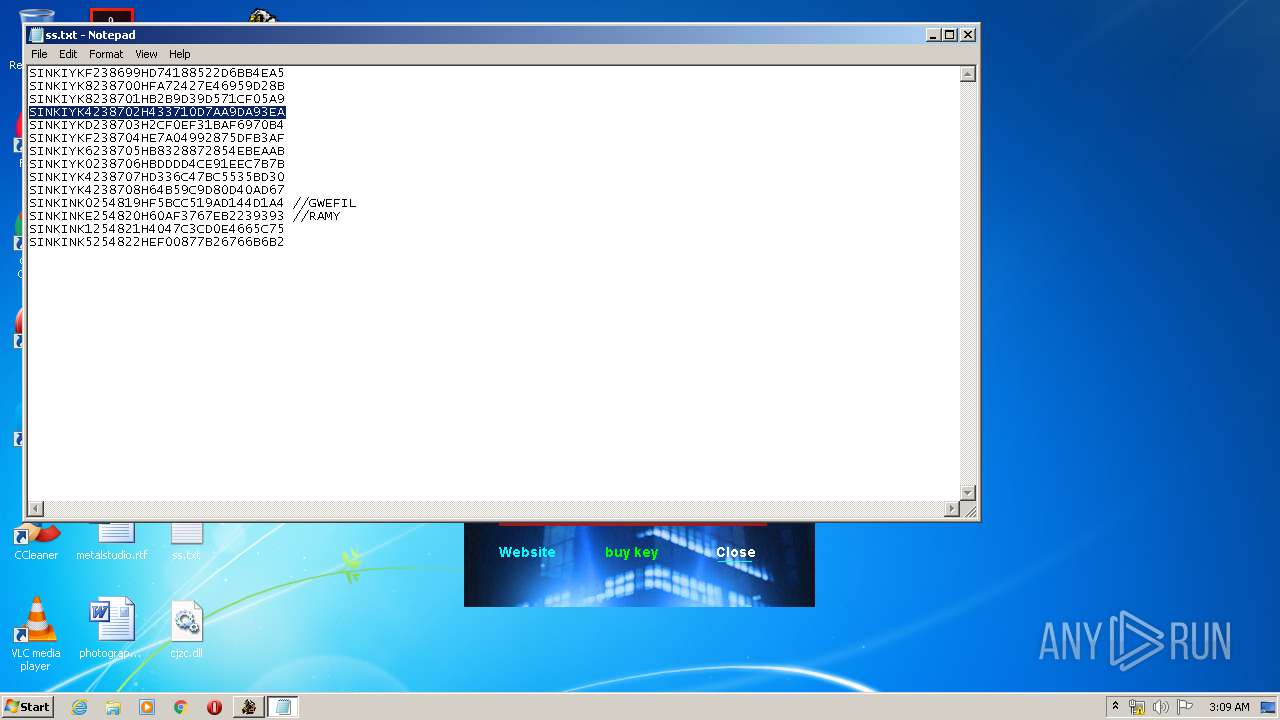Click the 'Close' link in popup
The height and width of the screenshot is (720, 1280).
(x=735, y=552)
